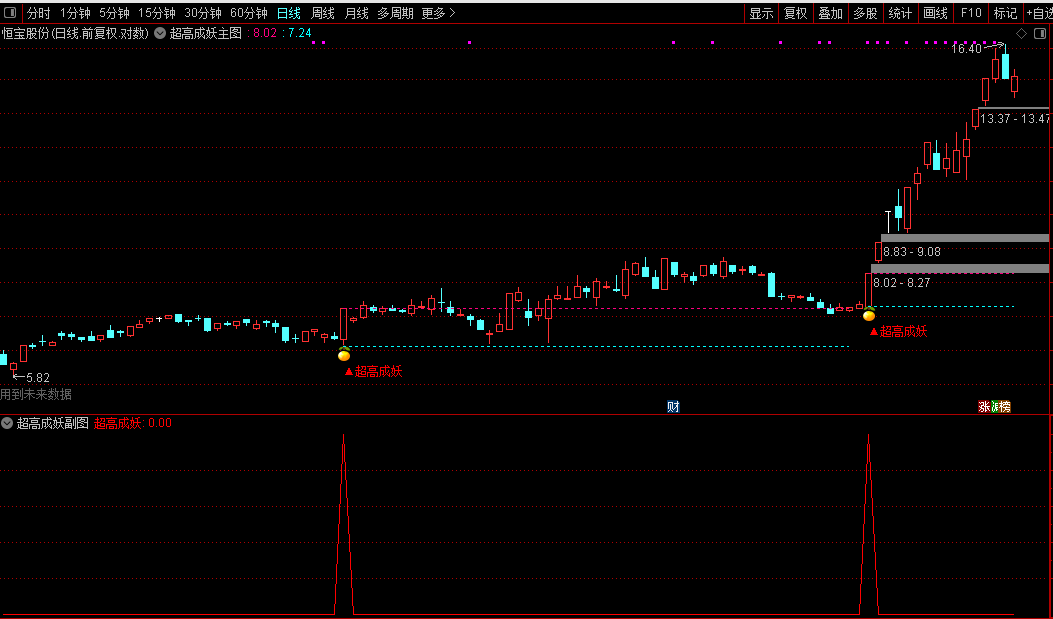
Task: Select the 1分钟 period tab
Action: click(x=75, y=13)
